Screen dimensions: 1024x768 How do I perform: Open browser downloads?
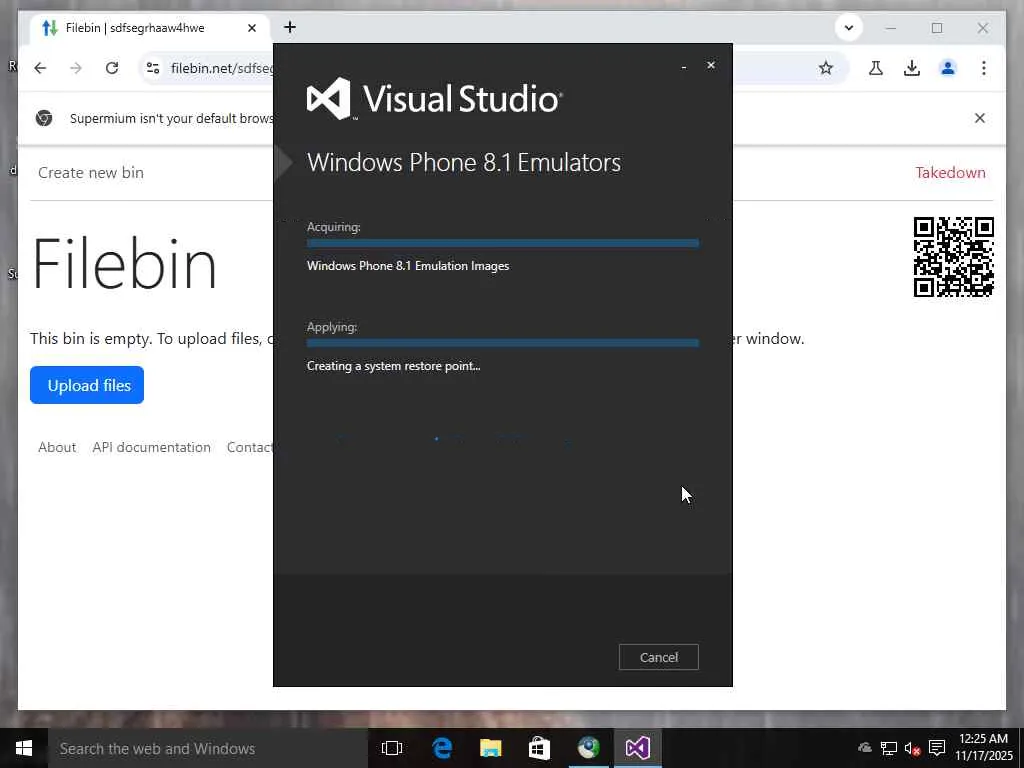point(912,68)
